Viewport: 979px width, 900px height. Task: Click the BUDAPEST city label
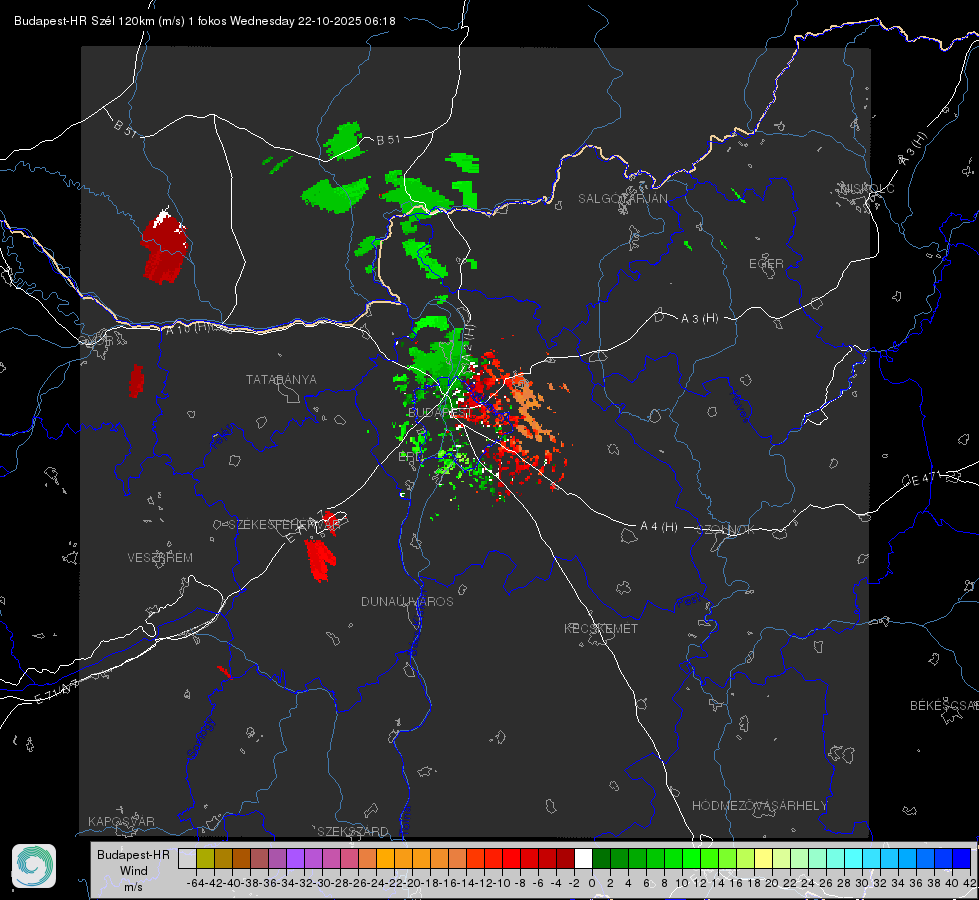440,413
